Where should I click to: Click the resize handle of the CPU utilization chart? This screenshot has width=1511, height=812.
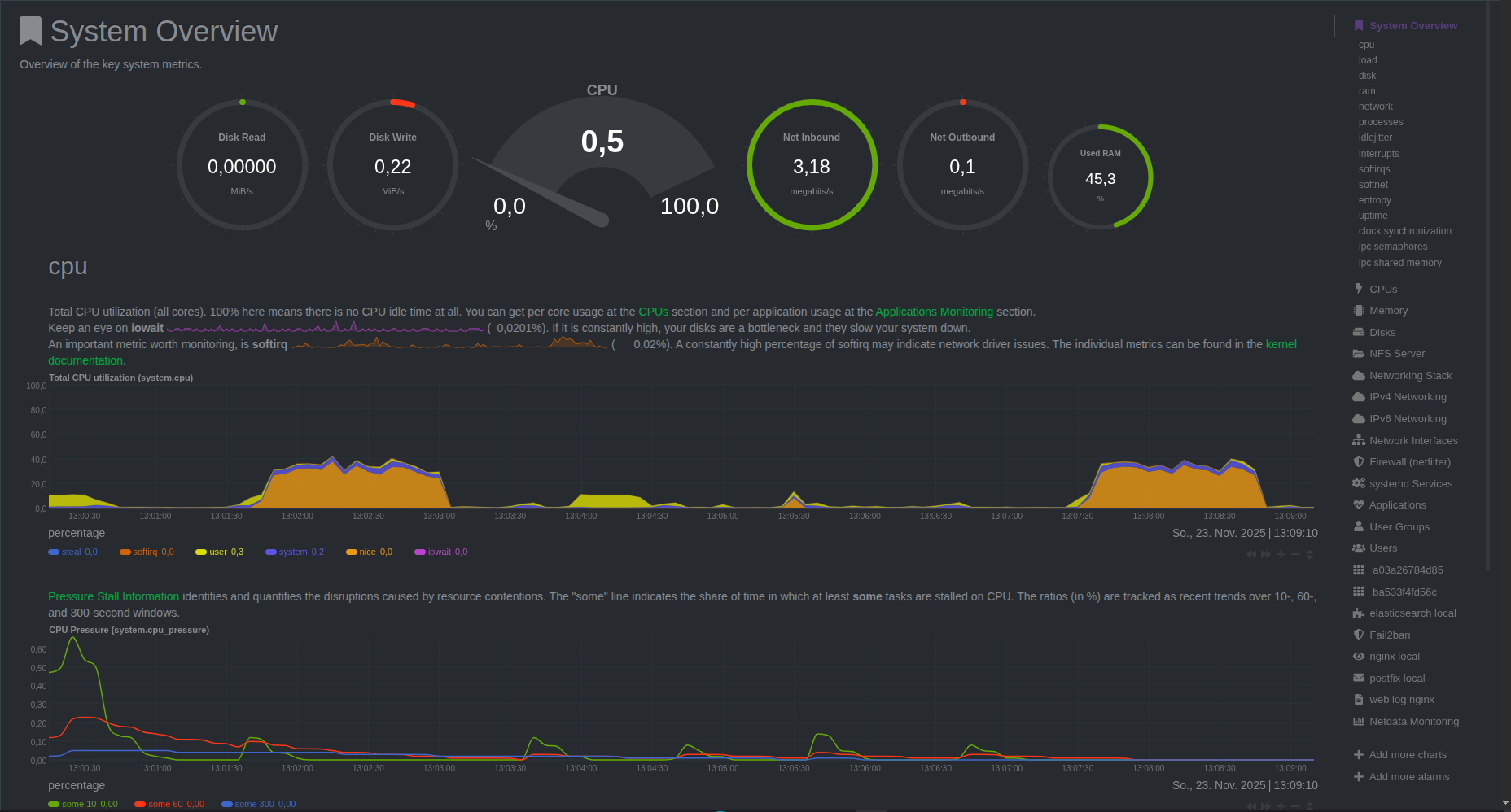click(x=1310, y=554)
